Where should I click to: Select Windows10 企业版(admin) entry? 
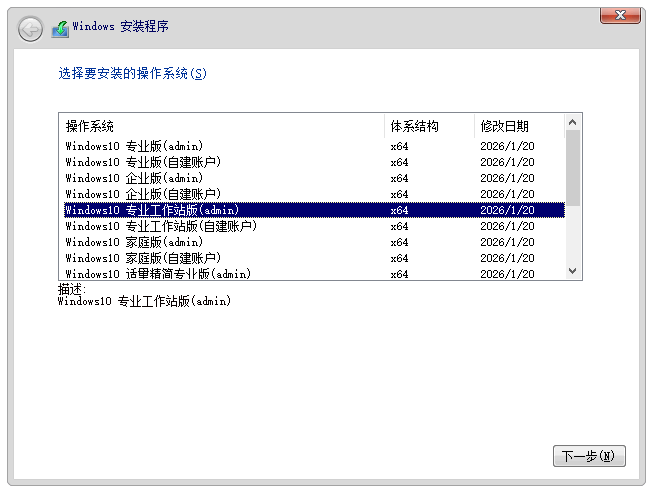click(134, 178)
